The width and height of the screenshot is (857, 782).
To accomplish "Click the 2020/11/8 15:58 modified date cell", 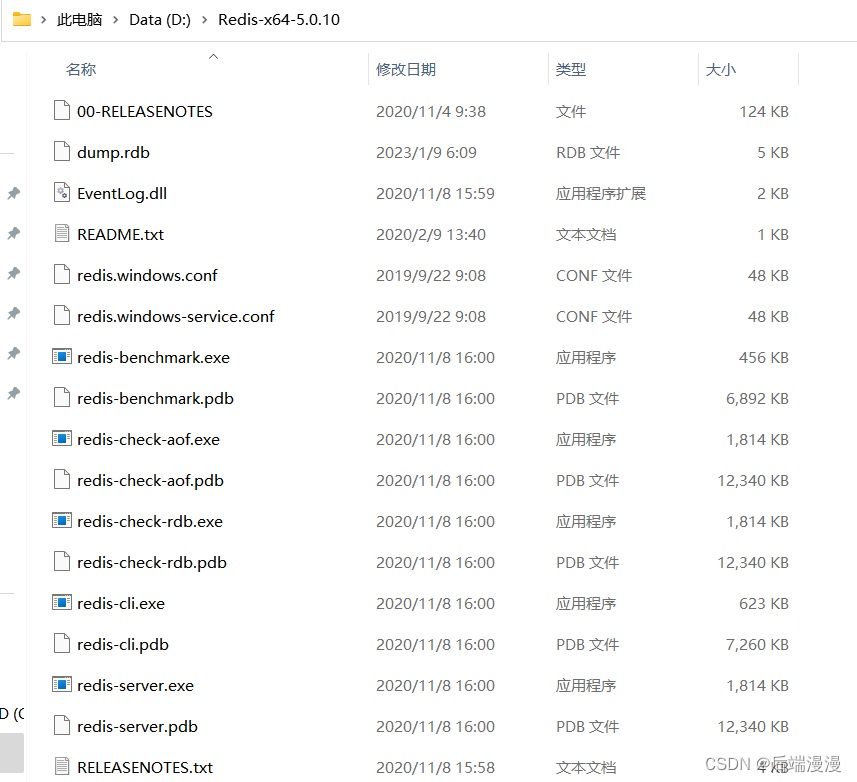I will click(x=435, y=767).
